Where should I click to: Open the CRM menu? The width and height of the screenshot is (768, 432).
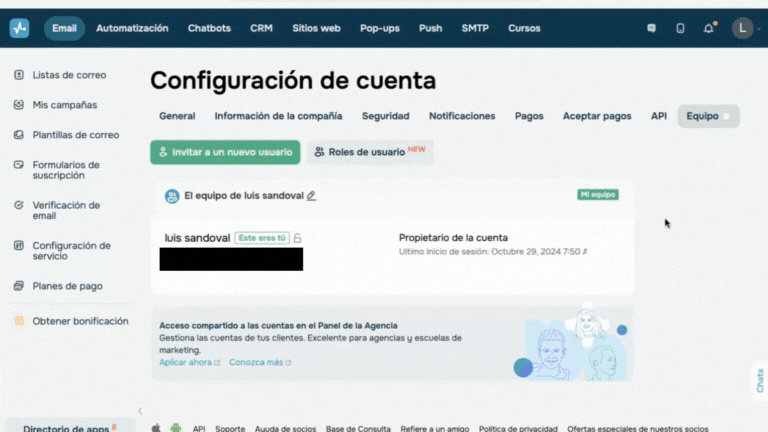point(262,28)
